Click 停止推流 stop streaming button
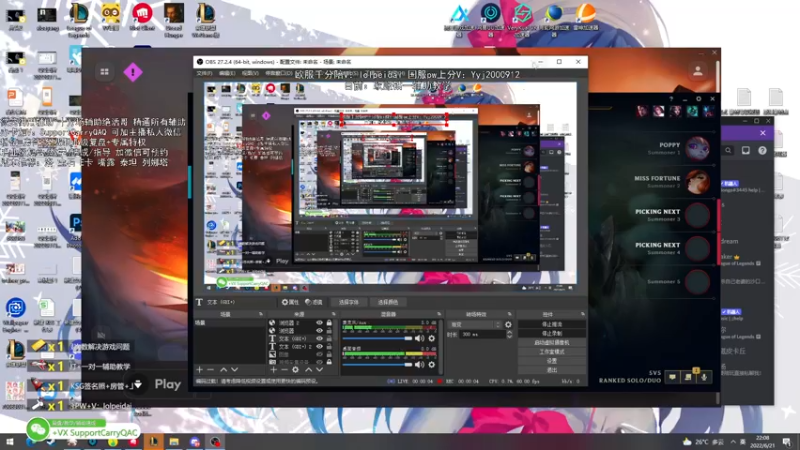The height and width of the screenshot is (450, 800). click(x=552, y=324)
